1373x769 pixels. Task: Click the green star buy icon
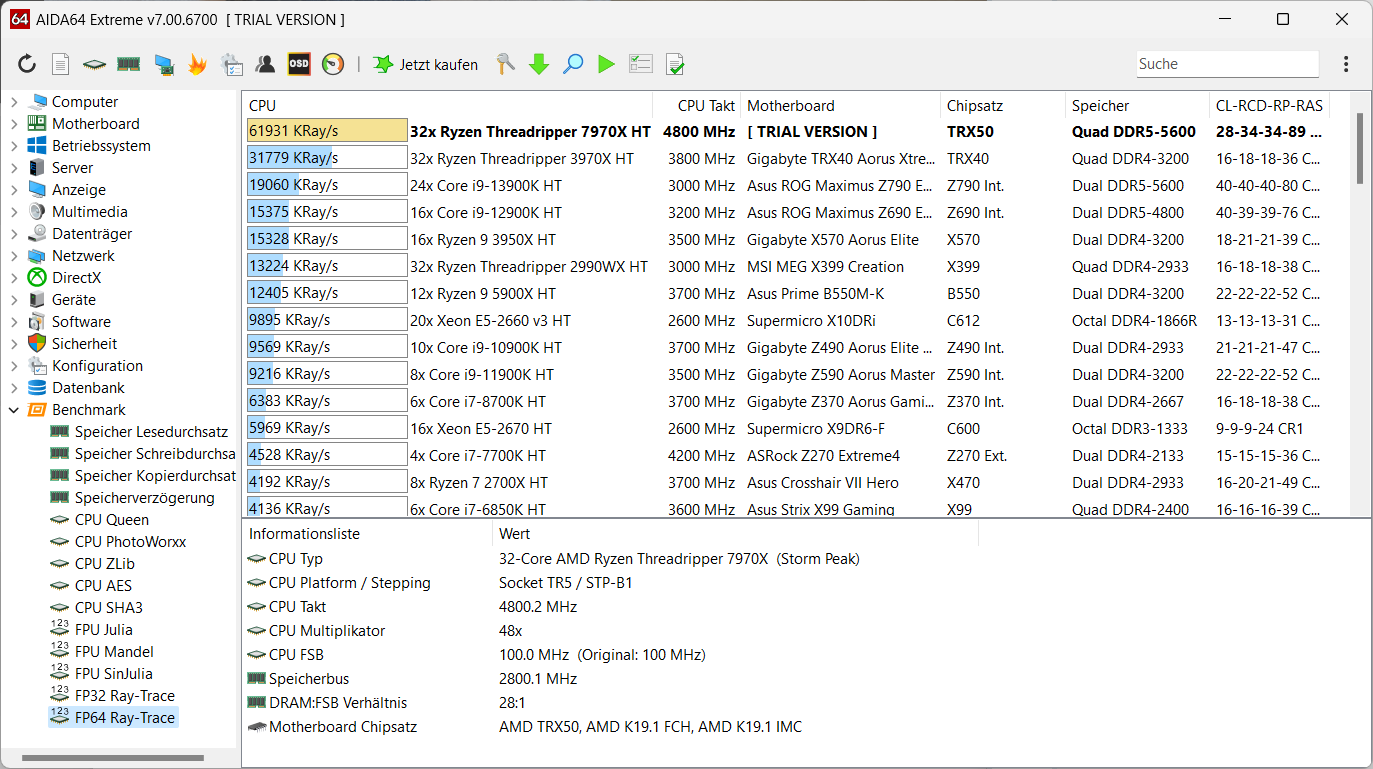coord(383,64)
